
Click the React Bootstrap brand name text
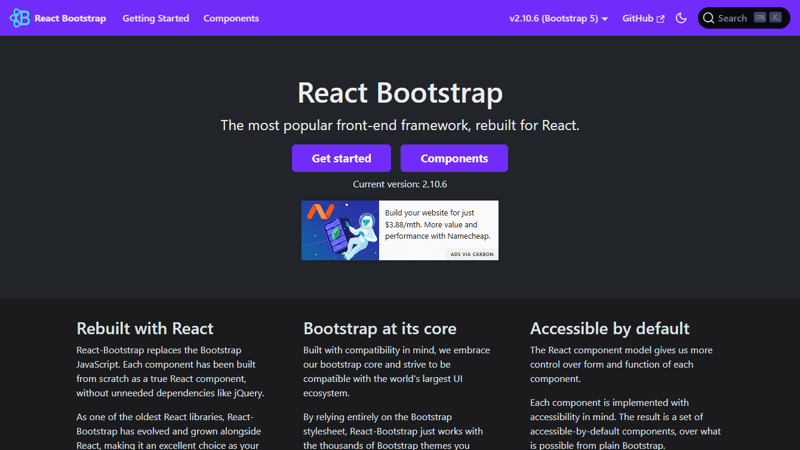point(70,18)
